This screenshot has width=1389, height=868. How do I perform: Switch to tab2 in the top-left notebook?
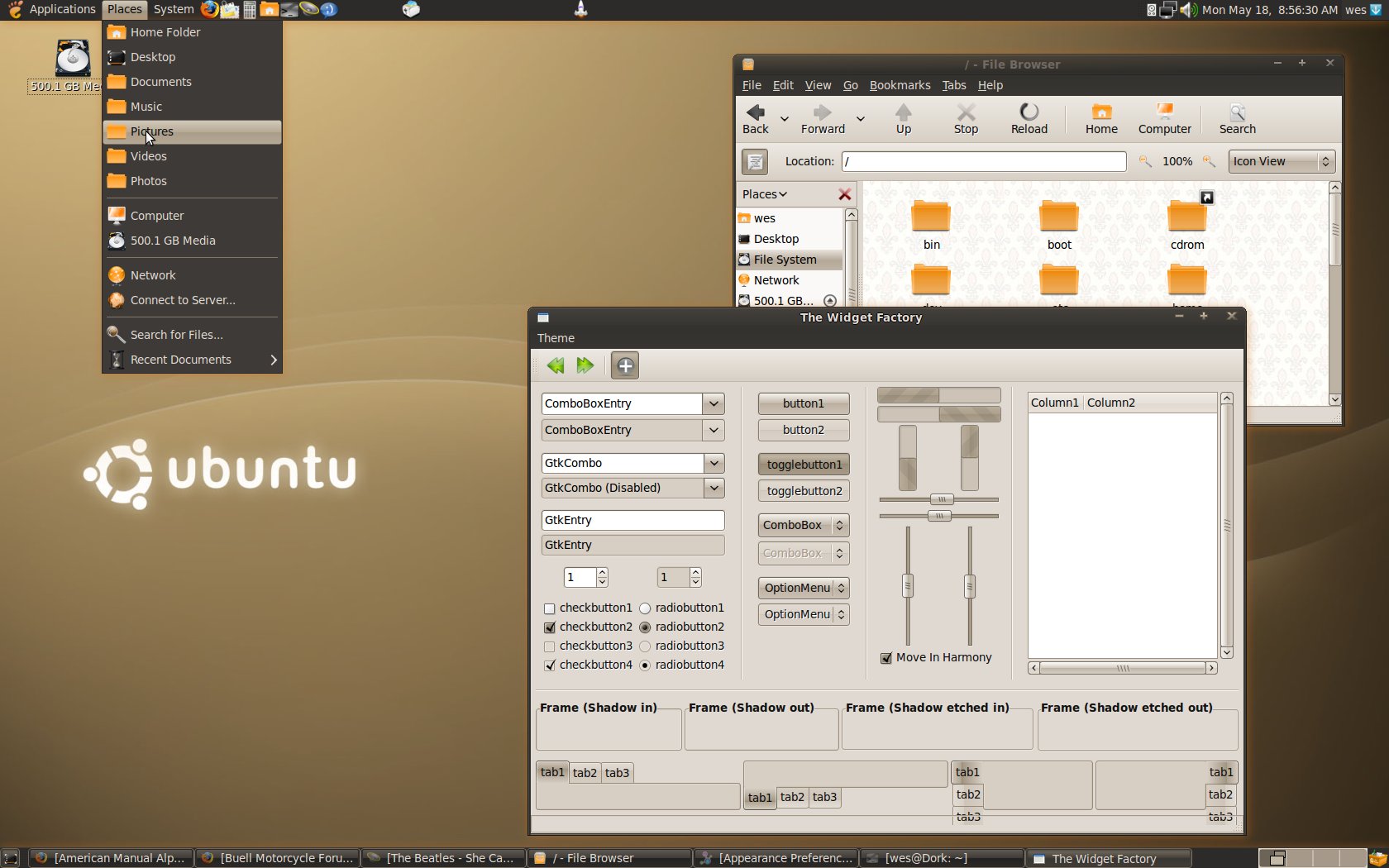(585, 774)
